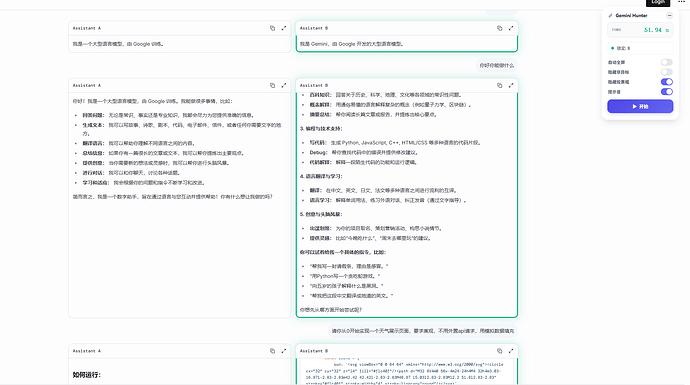
Task: Click 'Assistant A' label above '如何运行'
Action: coord(87,351)
